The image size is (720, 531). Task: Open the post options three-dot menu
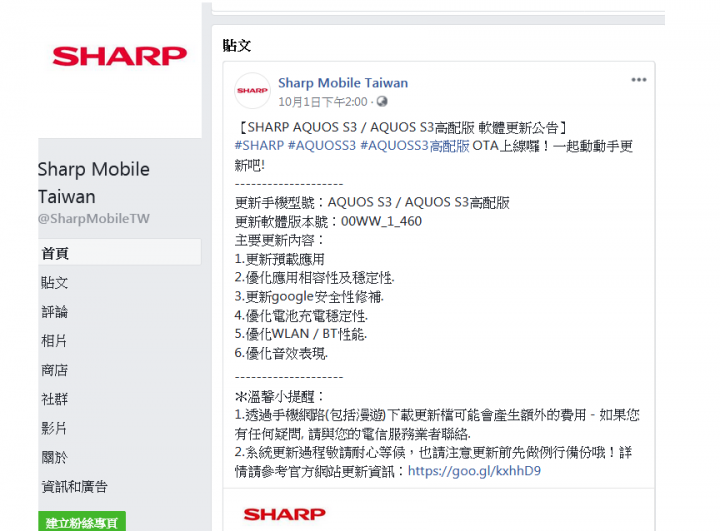[638, 80]
